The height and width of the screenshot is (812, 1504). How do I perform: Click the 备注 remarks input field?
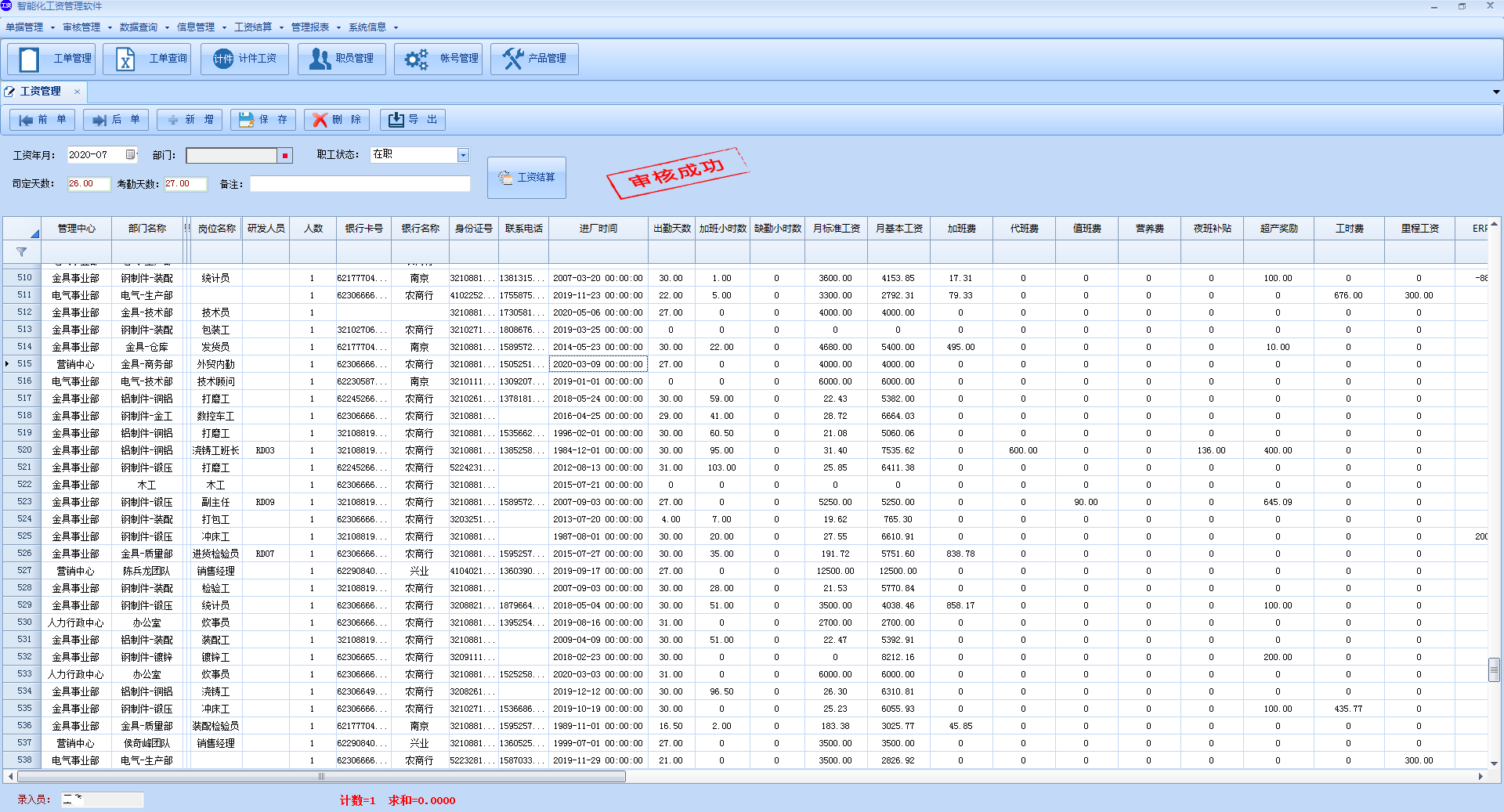[360, 184]
